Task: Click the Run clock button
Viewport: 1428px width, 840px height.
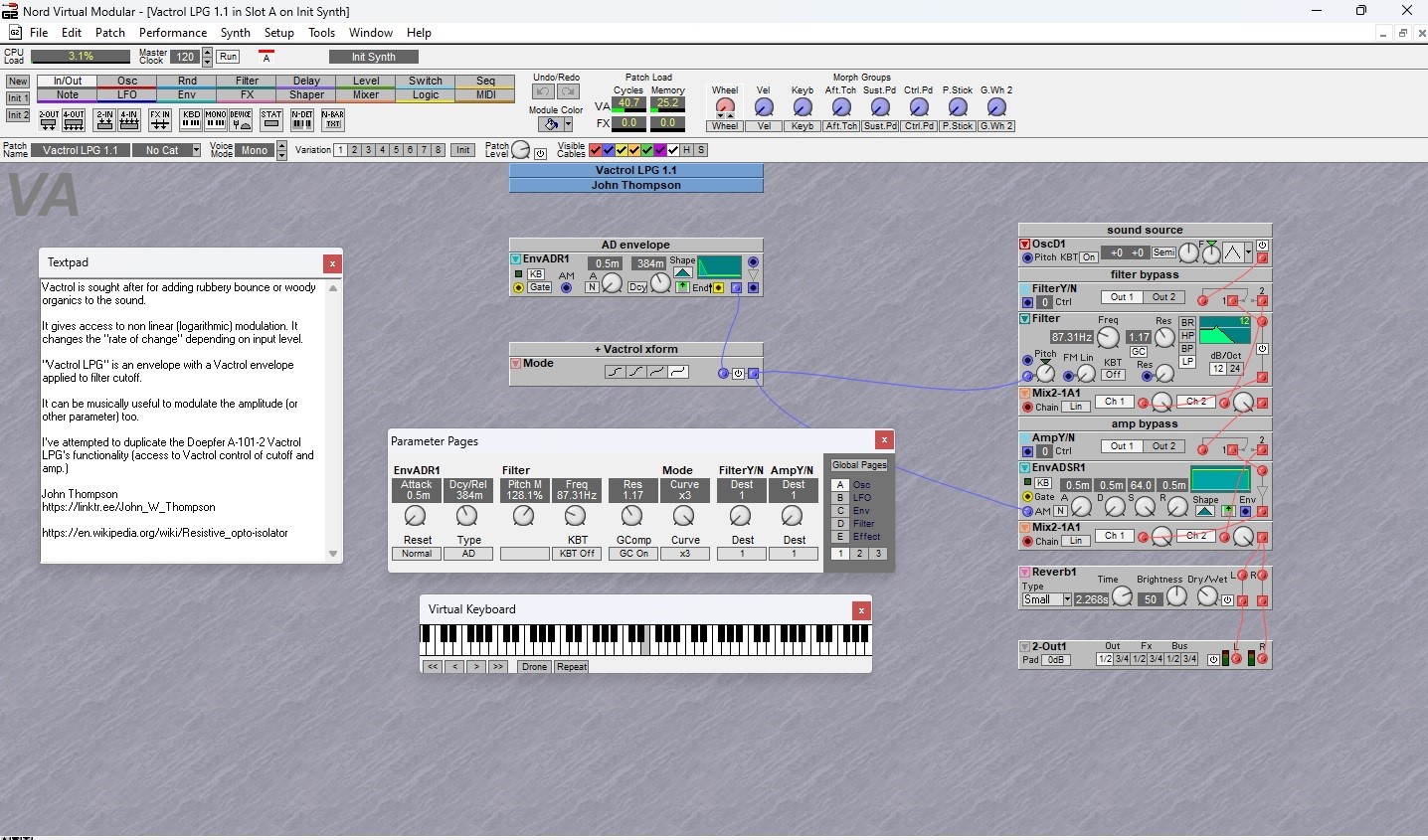Action: point(228,57)
